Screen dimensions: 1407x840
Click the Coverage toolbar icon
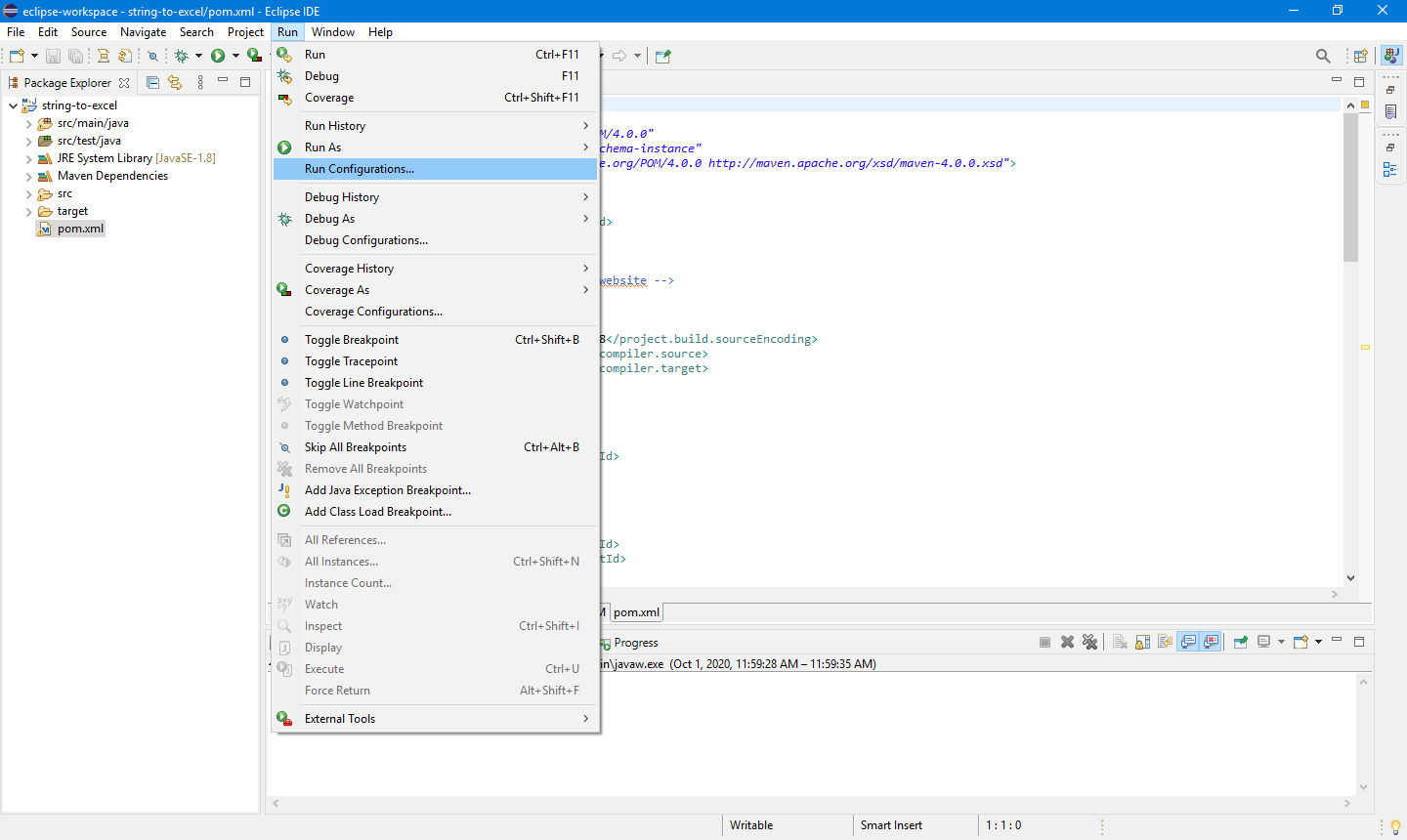coord(254,56)
